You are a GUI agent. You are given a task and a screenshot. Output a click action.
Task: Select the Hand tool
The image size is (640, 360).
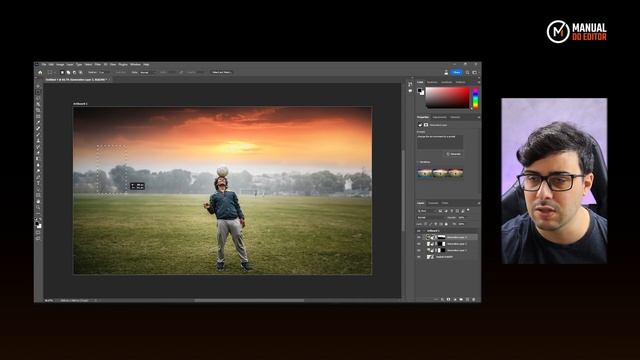[x=38, y=201]
